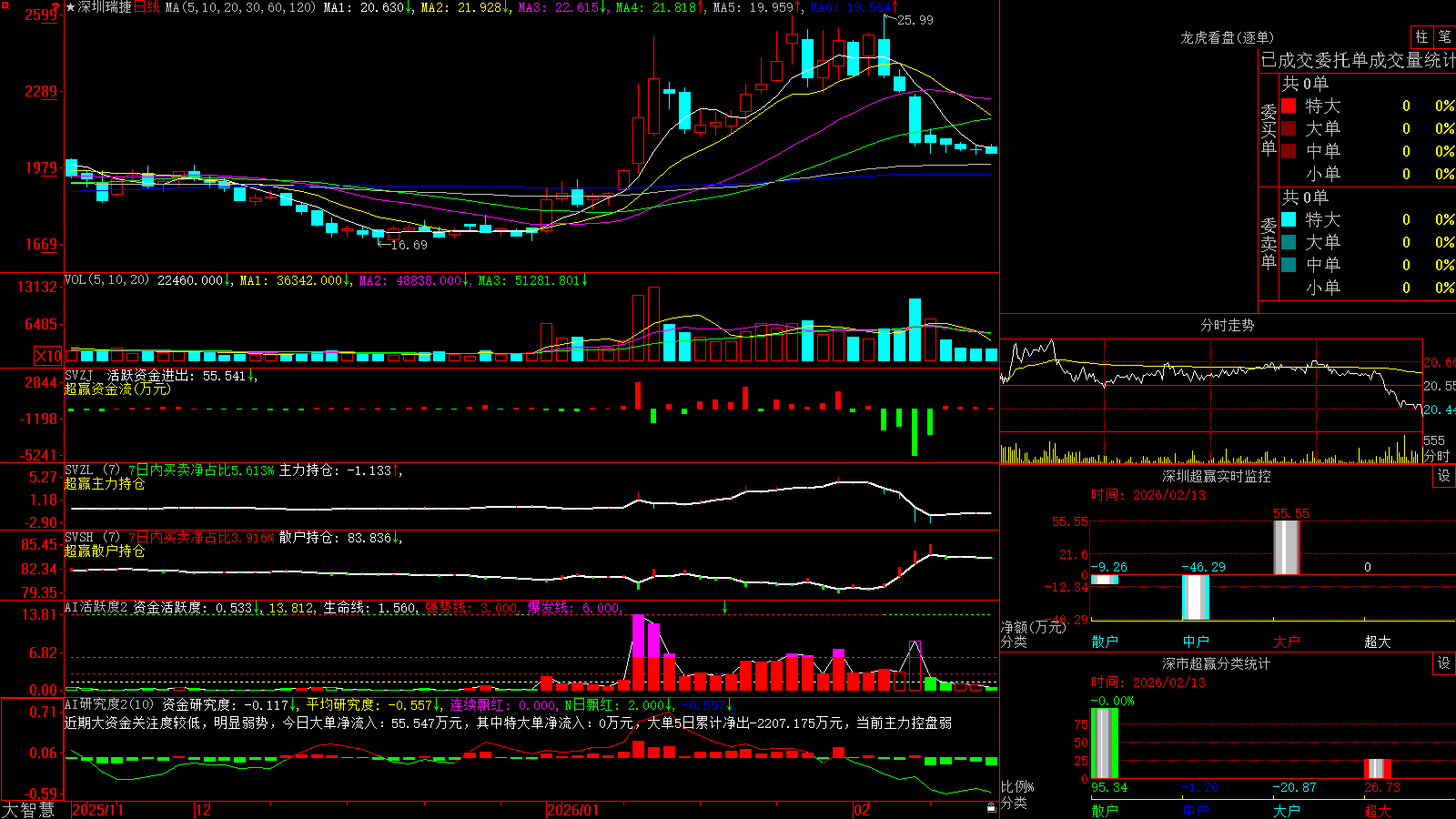Viewport: 1456px width, 819px height.
Task: Click the 爆发线: 6.000 label
Action: [574, 607]
